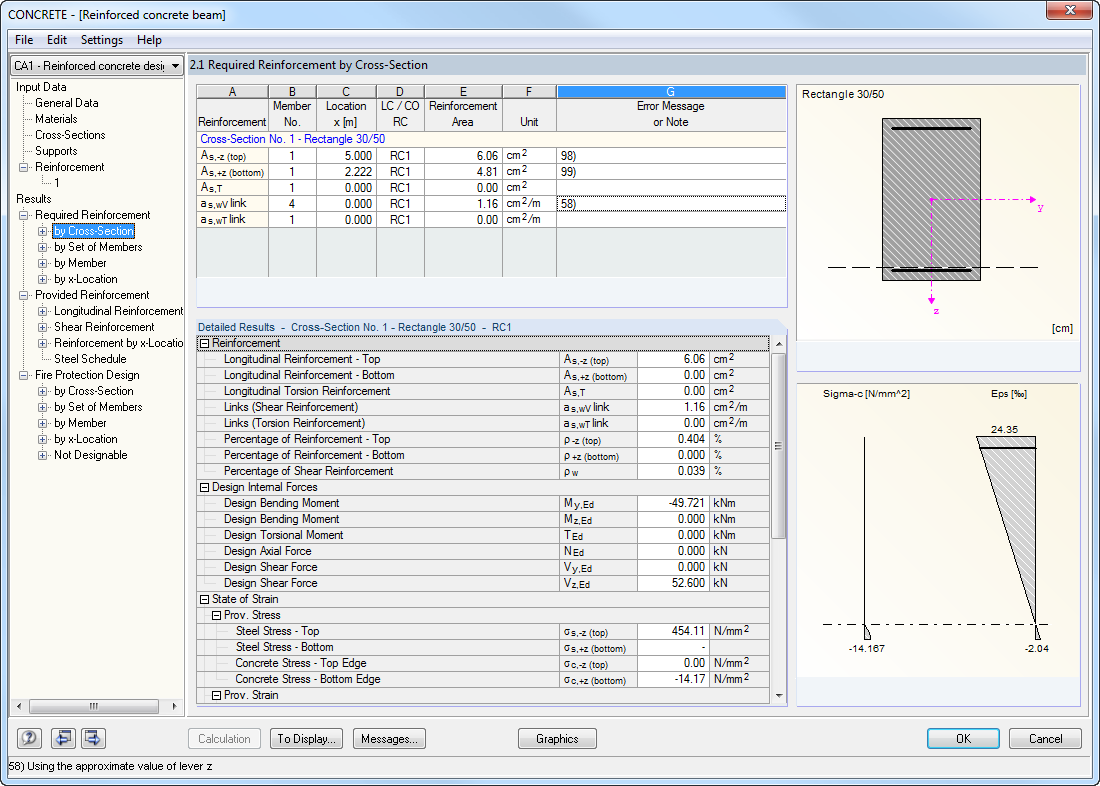Screen dimensions: 1100x786
Task: Select Cross-Sections in the tree
Action: pyautogui.click(x=70, y=135)
